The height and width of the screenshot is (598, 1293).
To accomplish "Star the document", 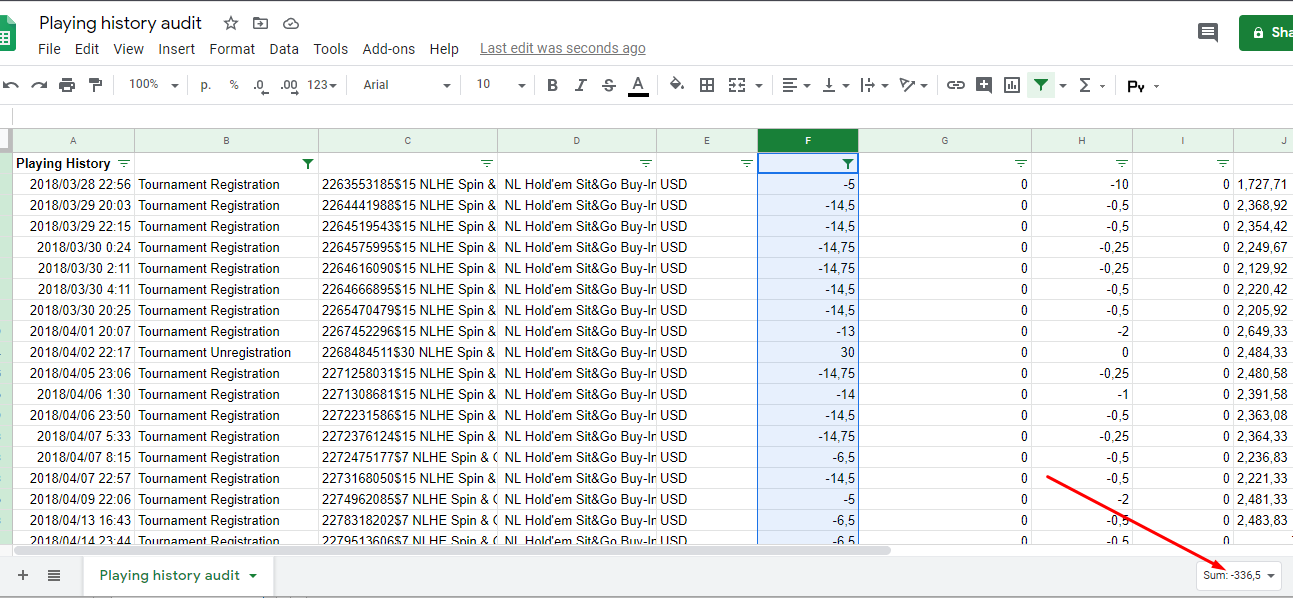I will click(x=231, y=23).
